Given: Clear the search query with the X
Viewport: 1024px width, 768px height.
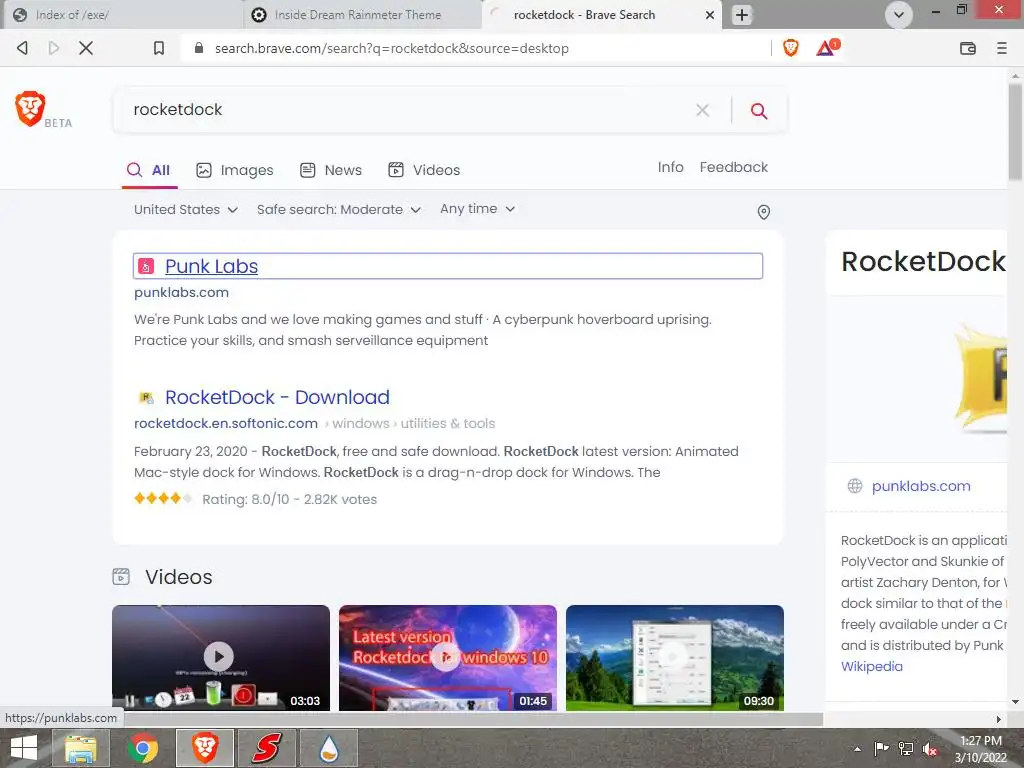Looking at the screenshot, I should (702, 110).
